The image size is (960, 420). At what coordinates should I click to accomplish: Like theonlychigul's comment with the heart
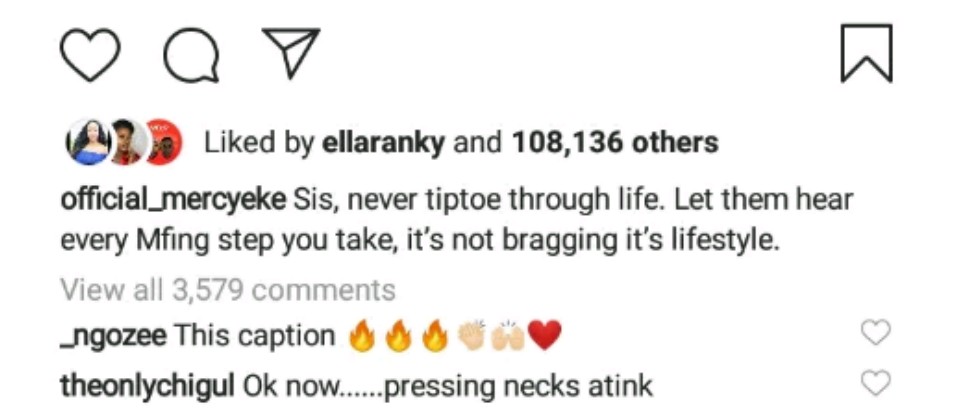[x=876, y=384]
